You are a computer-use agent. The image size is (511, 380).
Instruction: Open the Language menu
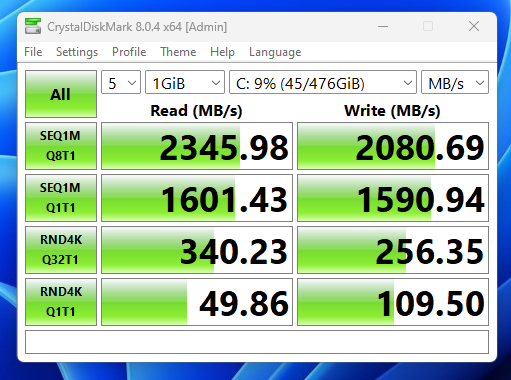(275, 52)
